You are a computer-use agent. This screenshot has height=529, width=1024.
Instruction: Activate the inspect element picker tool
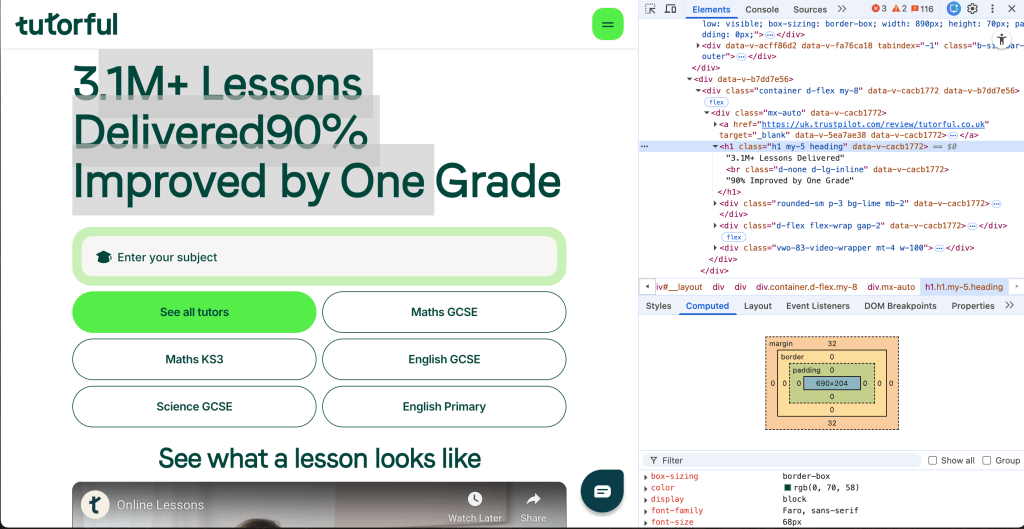(x=651, y=9)
